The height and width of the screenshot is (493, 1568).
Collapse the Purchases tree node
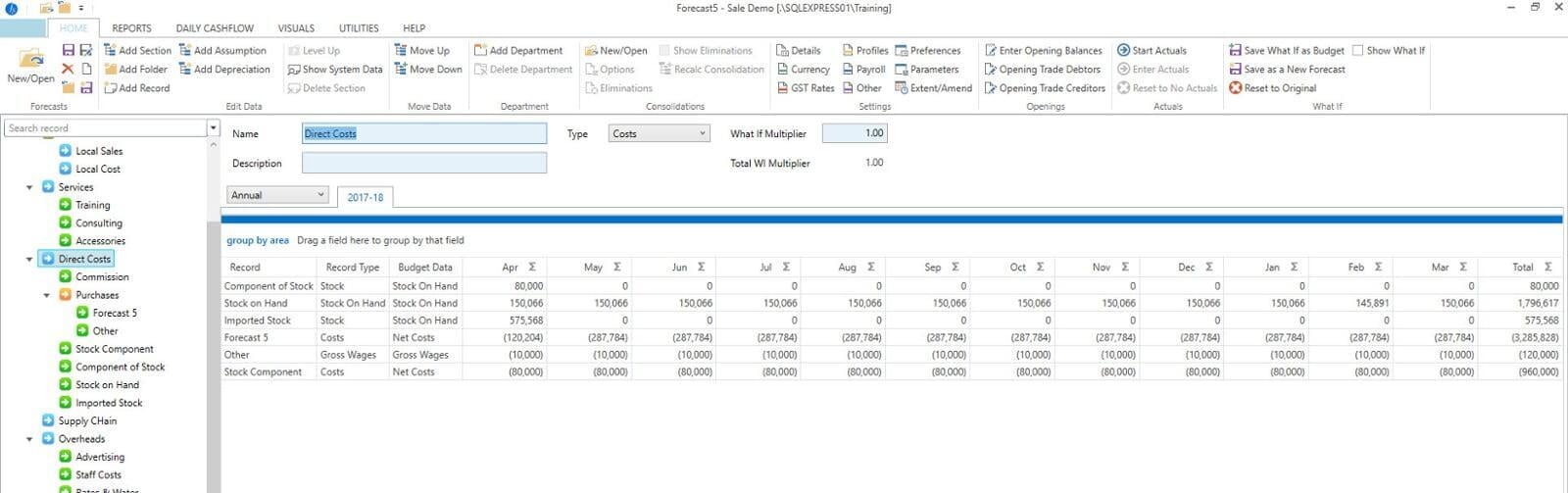47,295
